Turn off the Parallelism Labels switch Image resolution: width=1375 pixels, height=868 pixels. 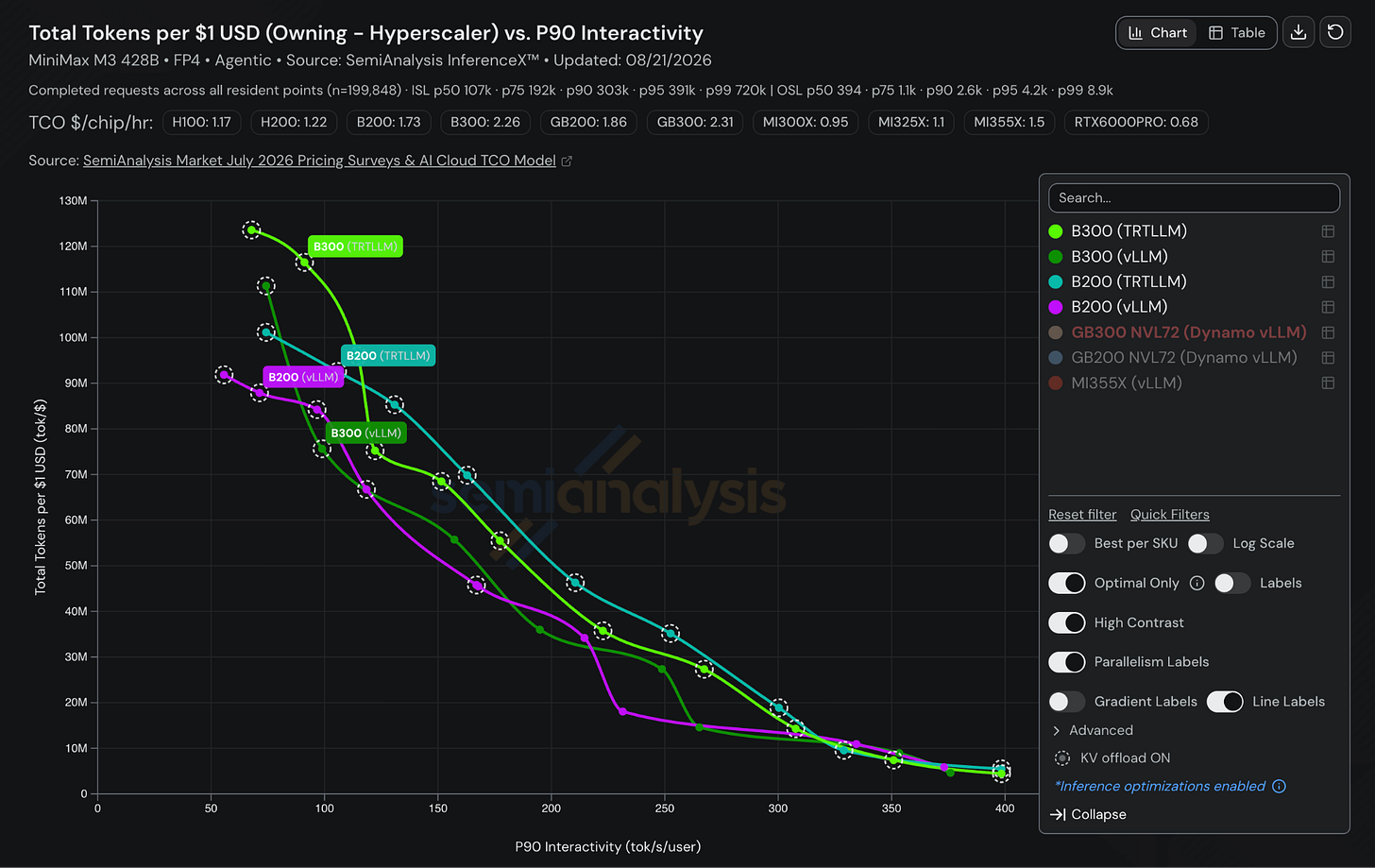[x=1067, y=662]
